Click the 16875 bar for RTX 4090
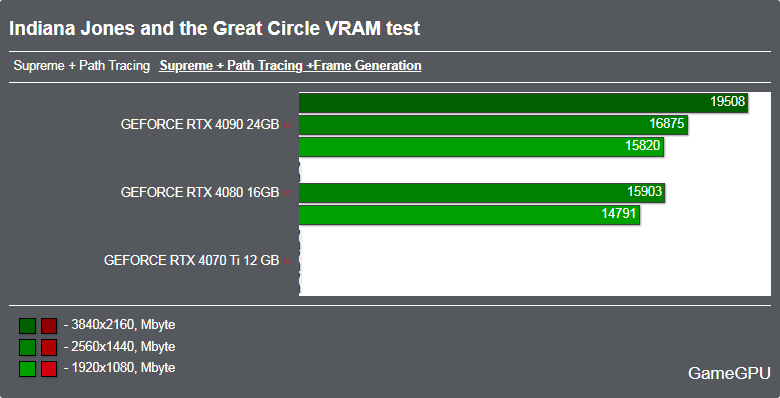The image size is (780, 398). [x=493, y=125]
